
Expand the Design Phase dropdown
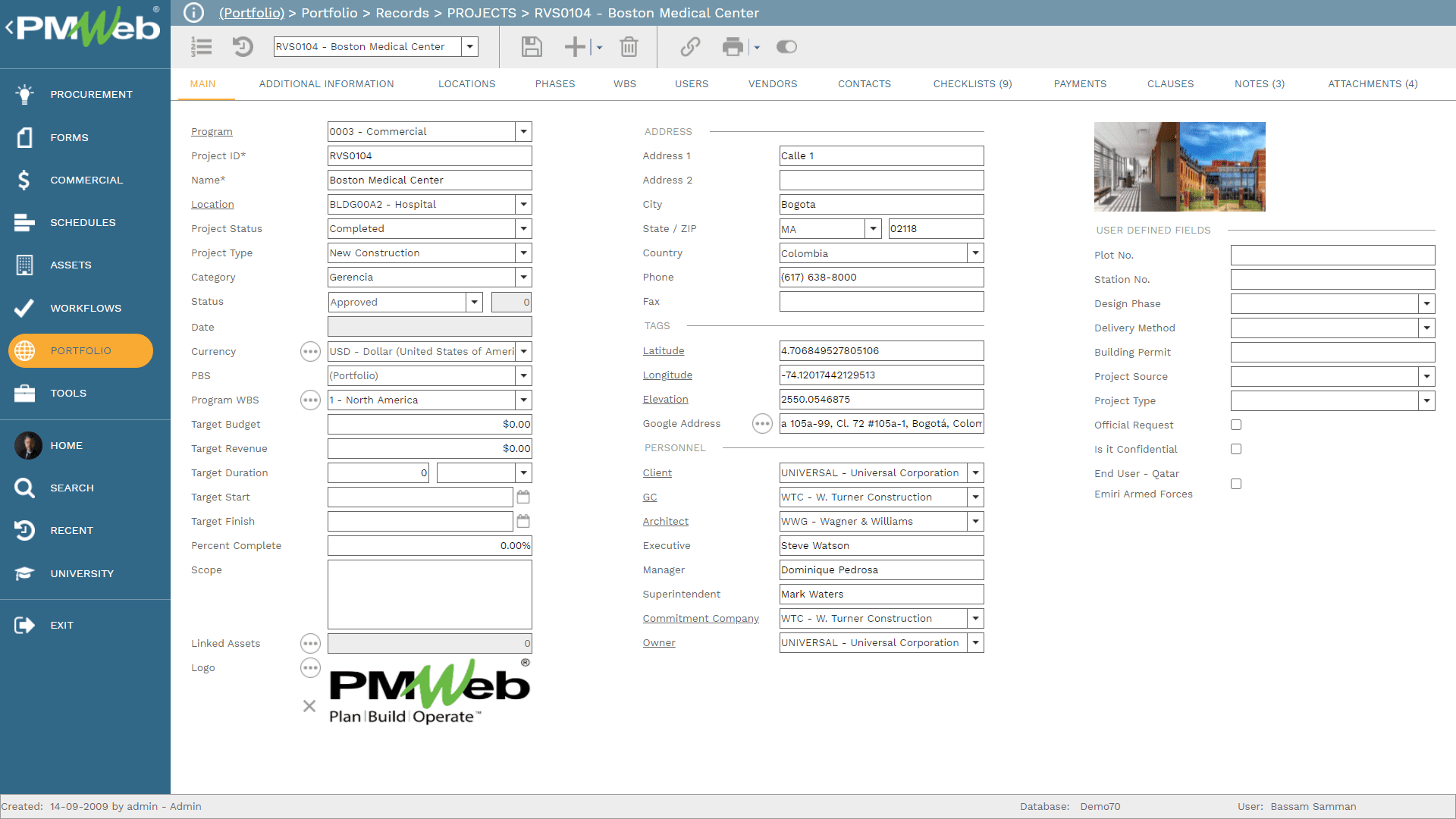[1427, 303]
